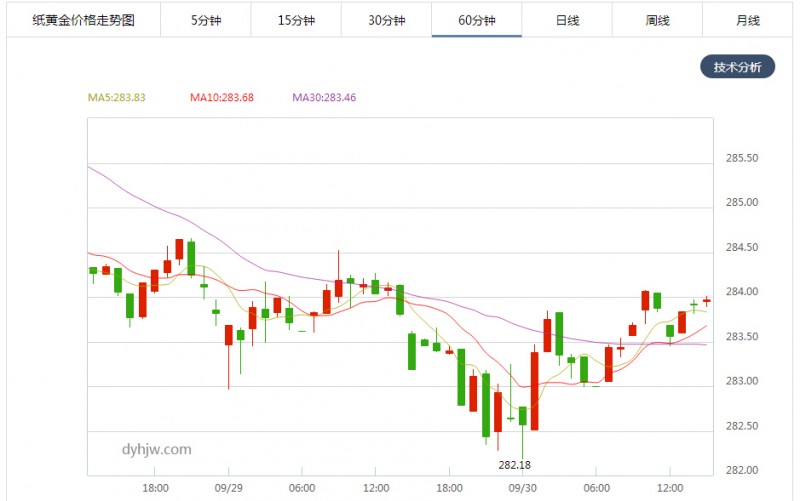Click the 282.18 low price marker
This screenshot has width=800, height=501.
point(514,465)
